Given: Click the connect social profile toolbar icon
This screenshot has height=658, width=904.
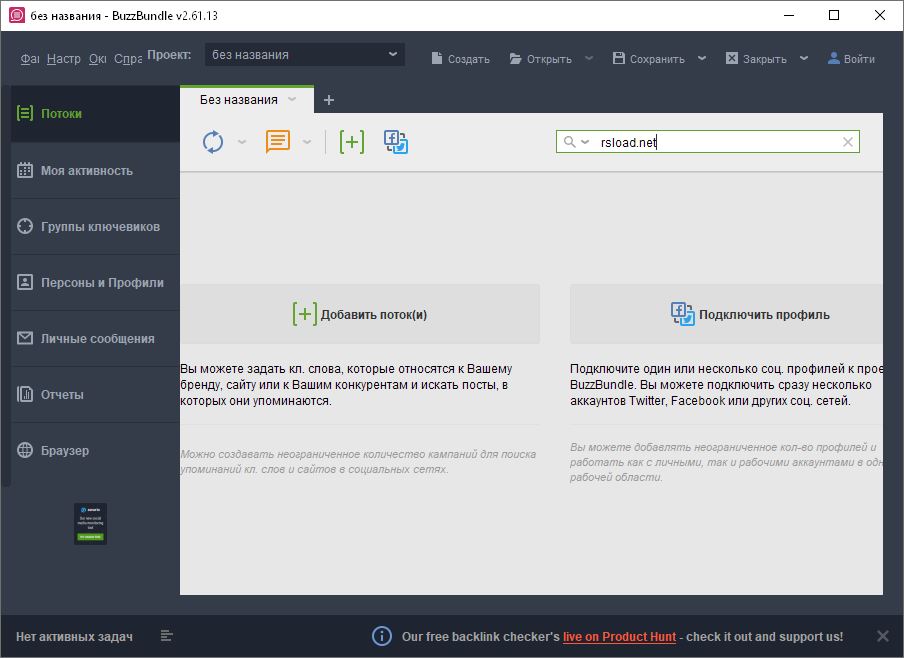Looking at the screenshot, I should 396,142.
